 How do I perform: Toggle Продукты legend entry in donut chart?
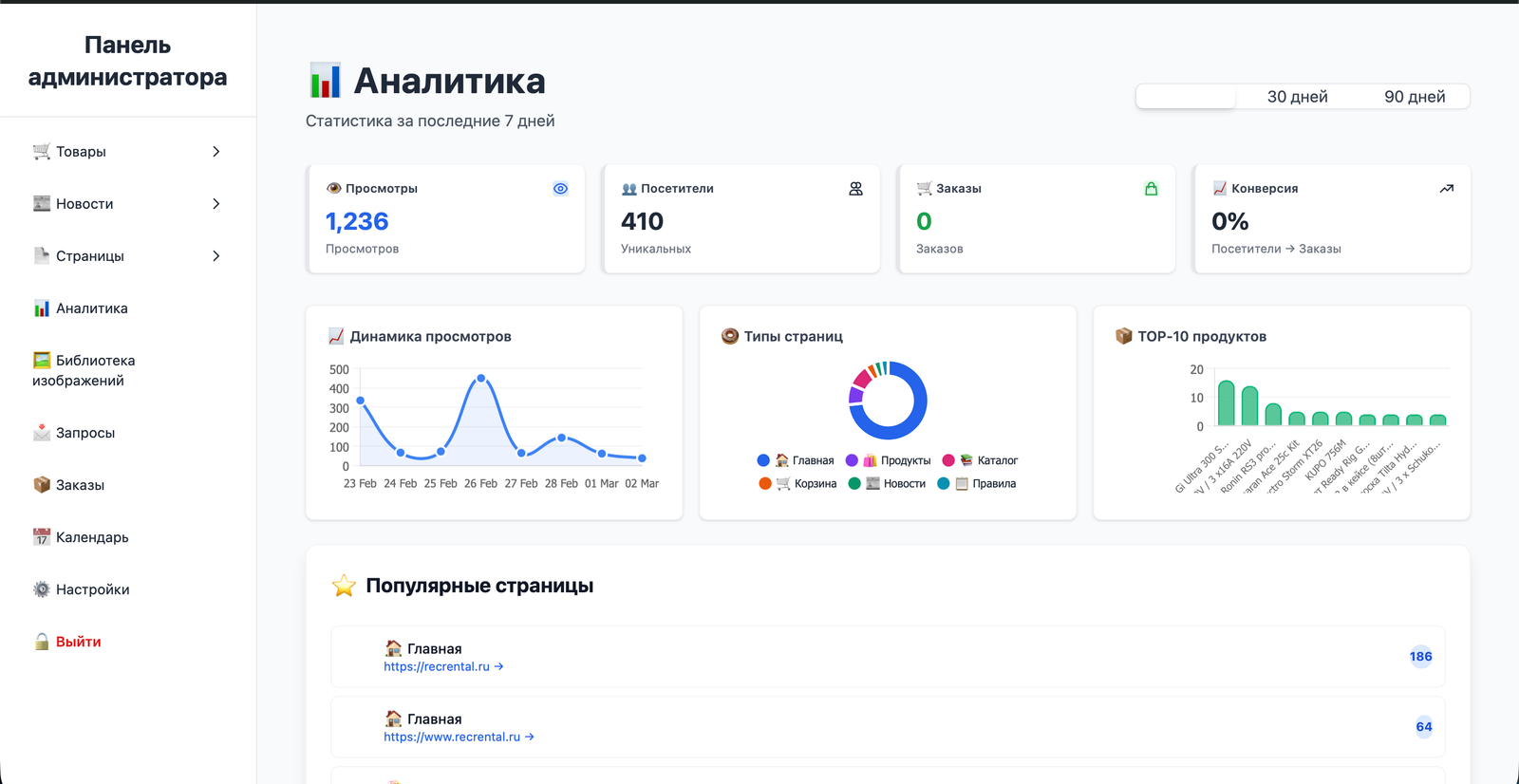(x=889, y=460)
